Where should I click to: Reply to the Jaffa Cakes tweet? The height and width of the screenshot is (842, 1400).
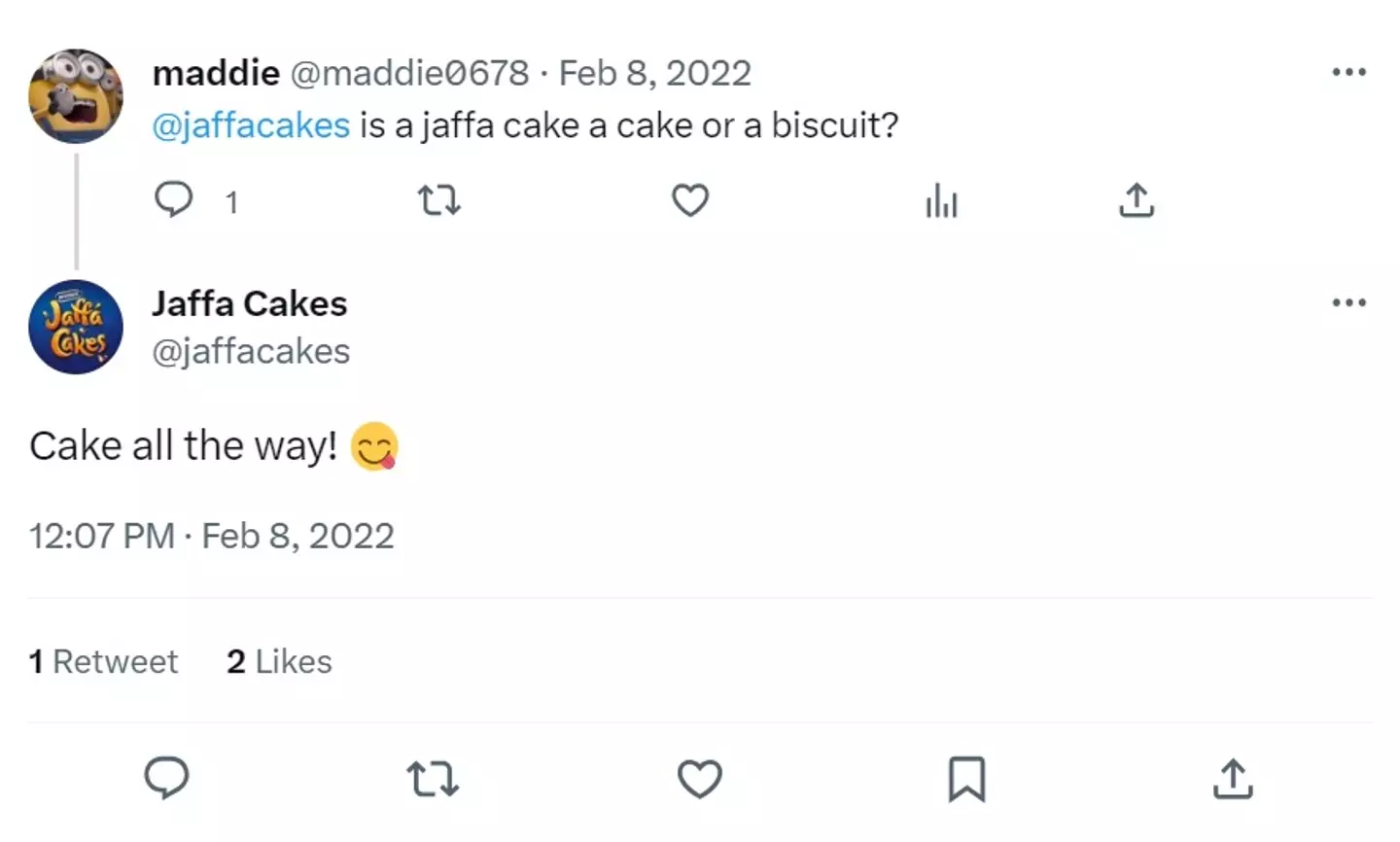point(166,779)
